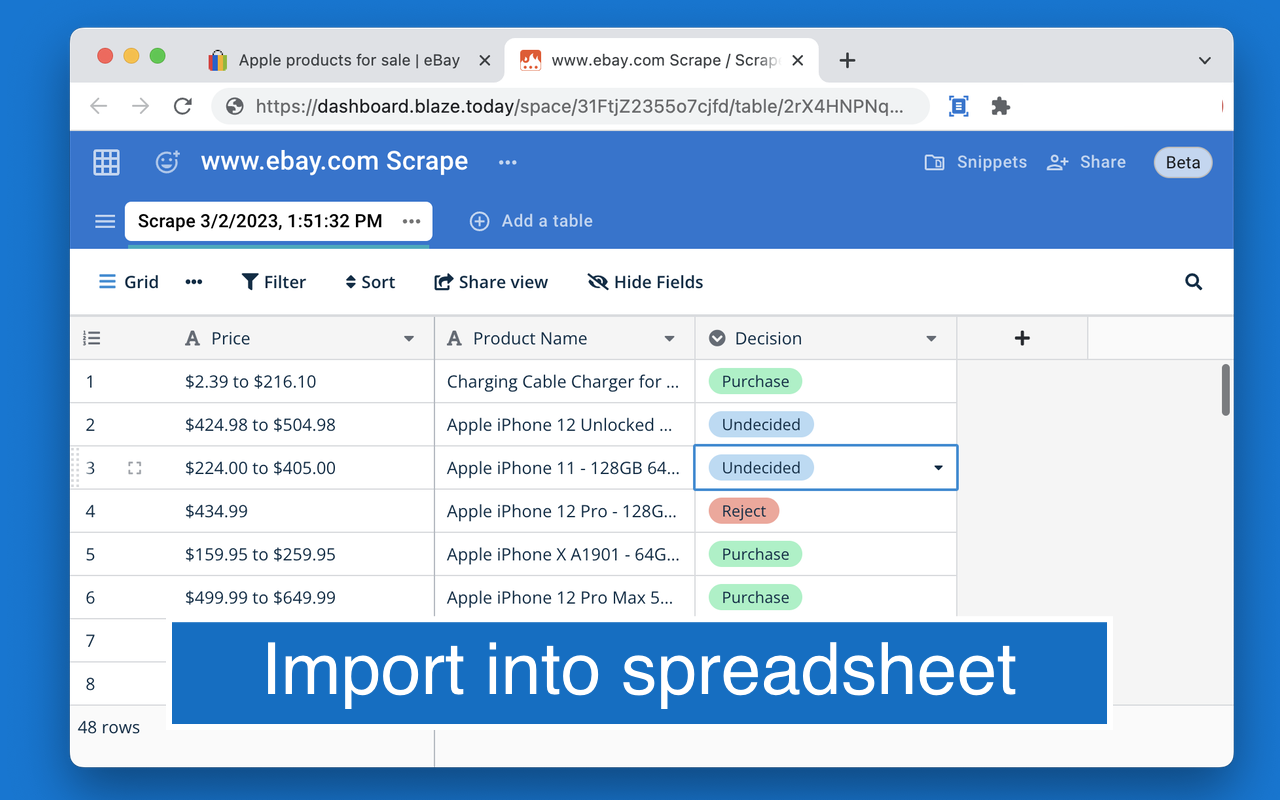1280x800 pixels.
Task: Go forward in the browser
Action: [x=140, y=106]
